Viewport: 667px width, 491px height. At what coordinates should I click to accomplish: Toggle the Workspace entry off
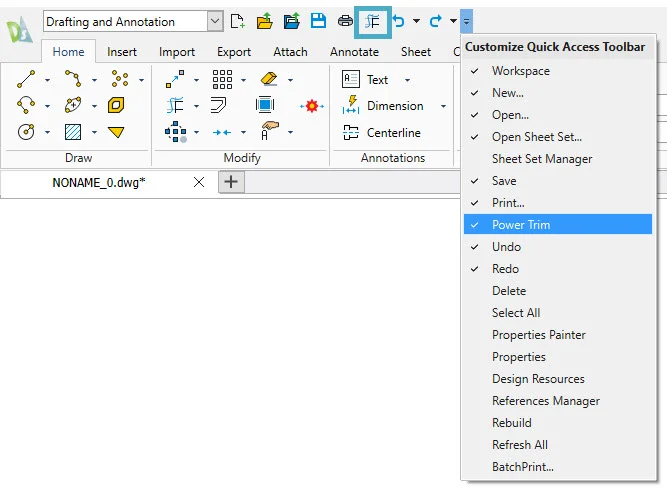coord(520,71)
